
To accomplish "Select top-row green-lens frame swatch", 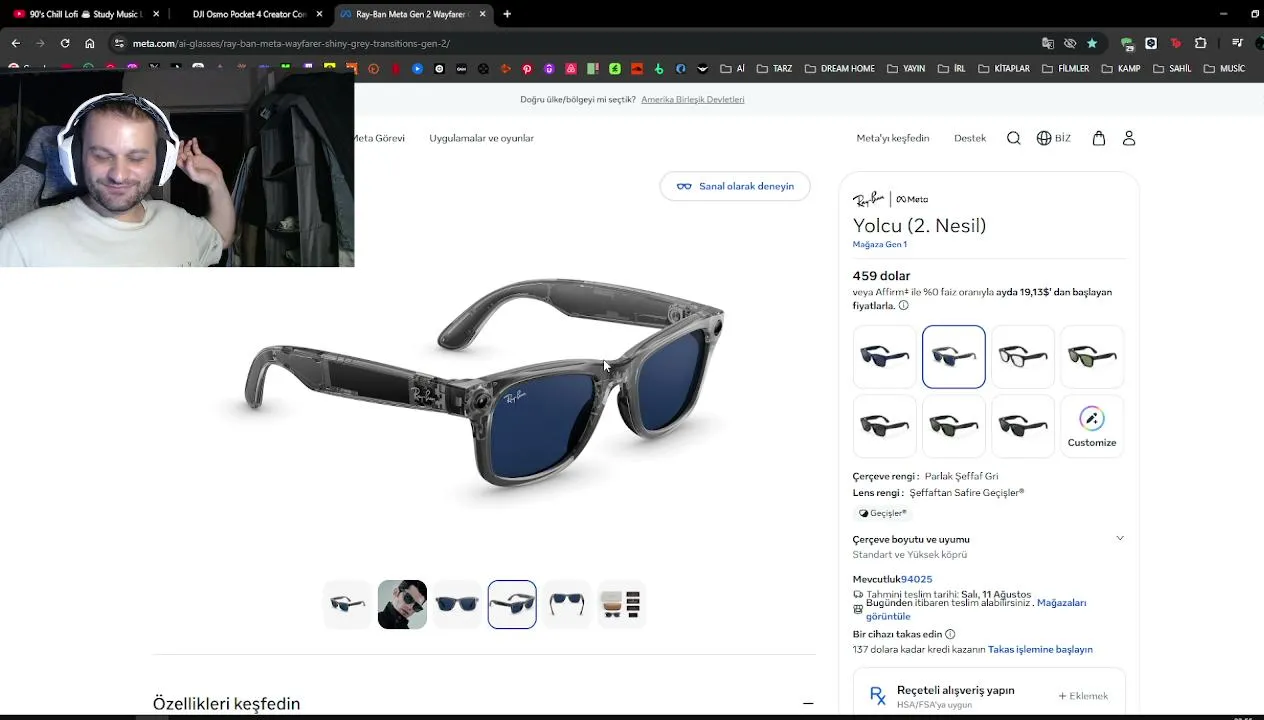I will point(1092,356).
